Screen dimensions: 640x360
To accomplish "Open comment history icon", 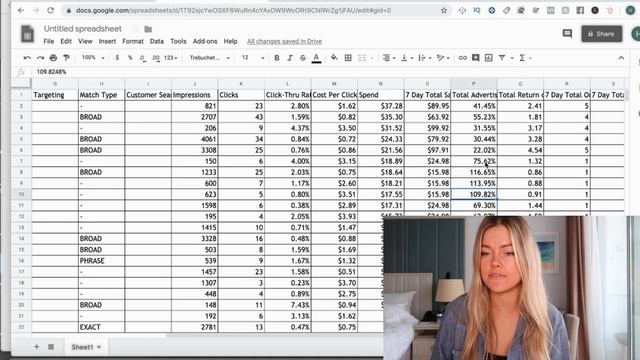I will [567, 33].
